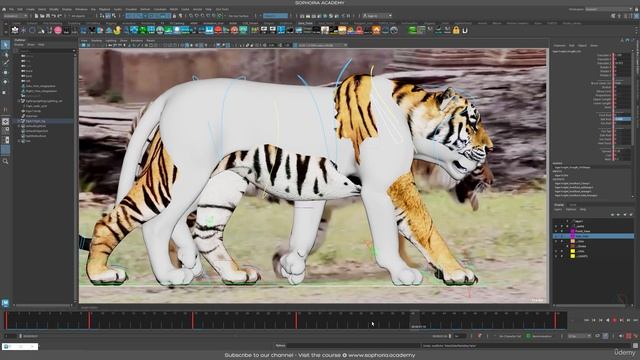Go to start of playback range
The width and height of the screenshot is (640, 360).
(587, 320)
